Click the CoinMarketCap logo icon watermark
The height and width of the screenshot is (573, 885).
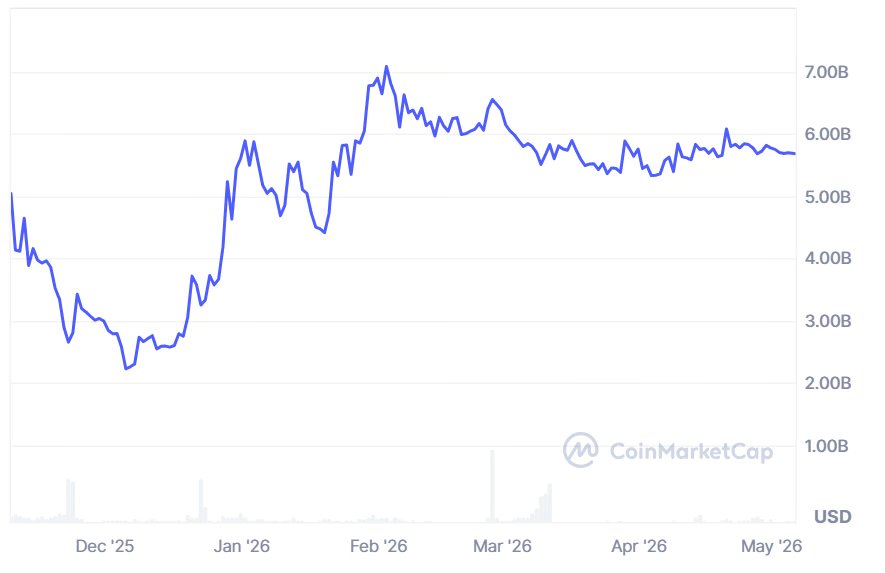point(580,450)
